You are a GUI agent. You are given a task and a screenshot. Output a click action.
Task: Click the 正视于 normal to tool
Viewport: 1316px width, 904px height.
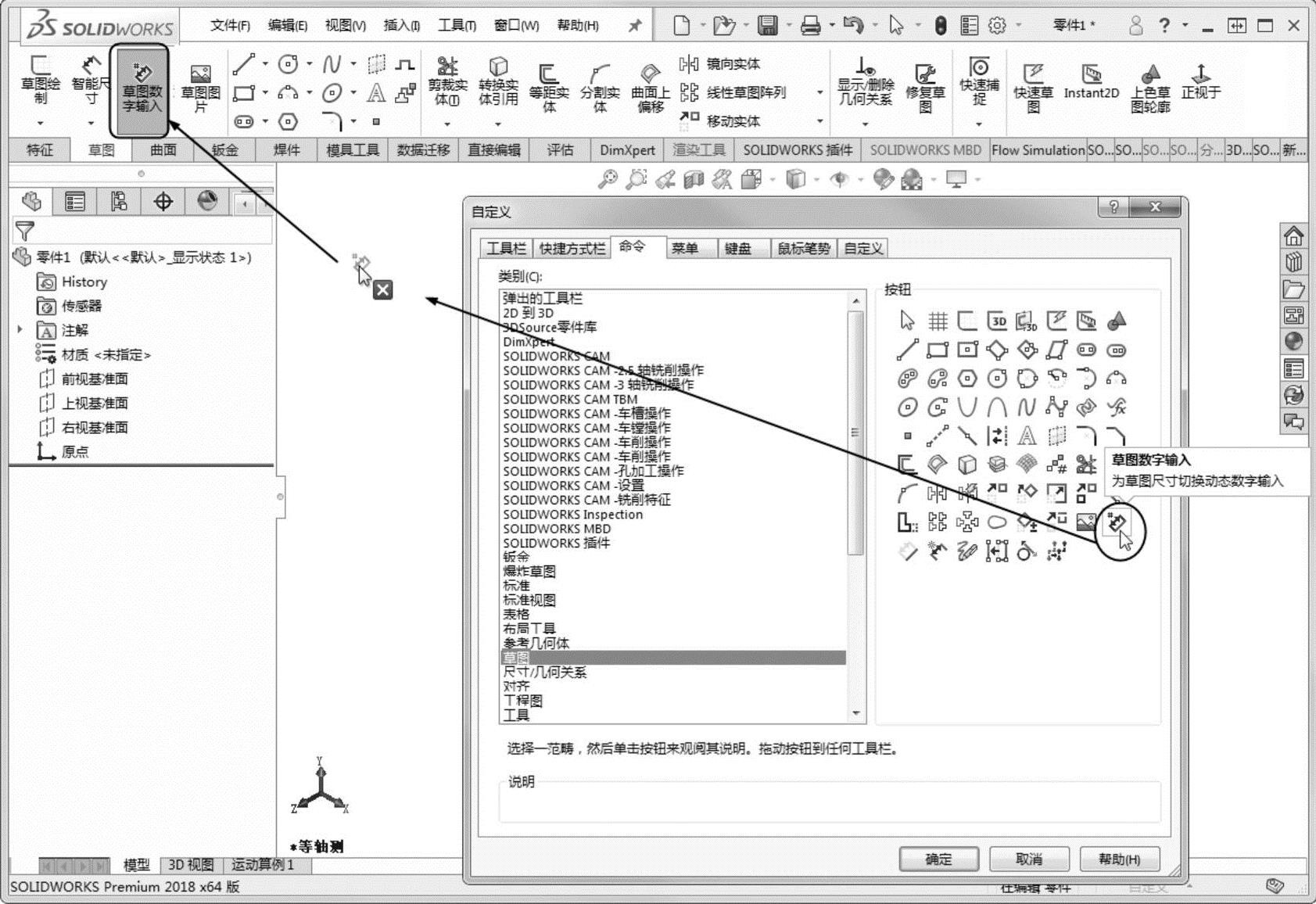(1201, 81)
